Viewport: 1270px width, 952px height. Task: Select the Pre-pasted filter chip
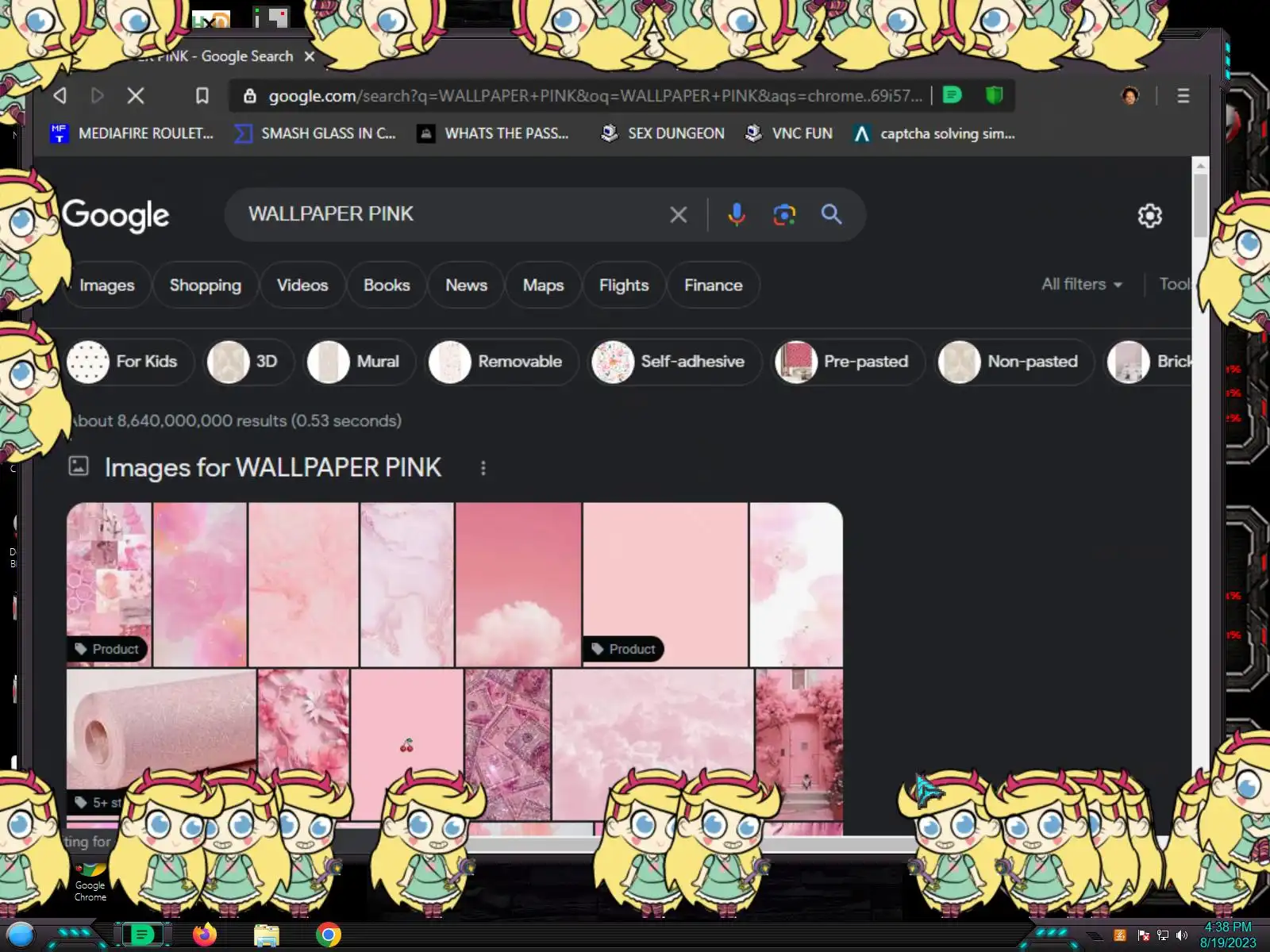(x=849, y=362)
